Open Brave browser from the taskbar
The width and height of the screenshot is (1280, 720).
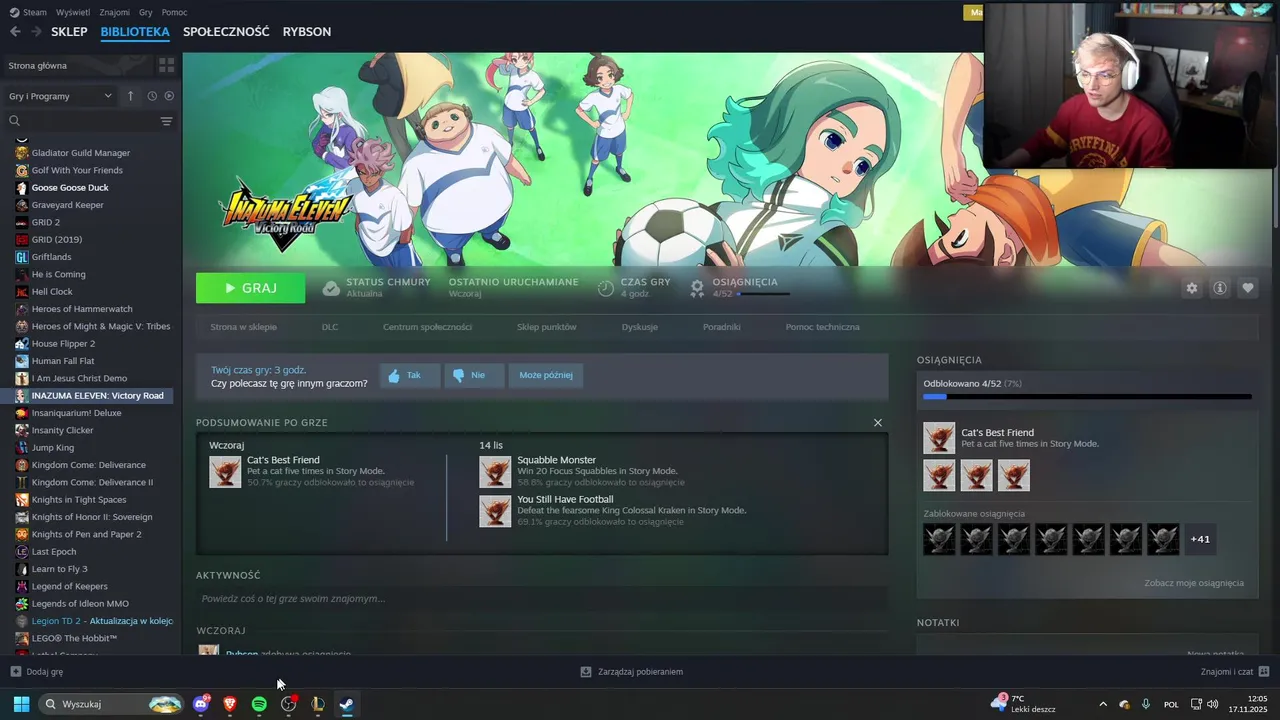tap(230, 704)
